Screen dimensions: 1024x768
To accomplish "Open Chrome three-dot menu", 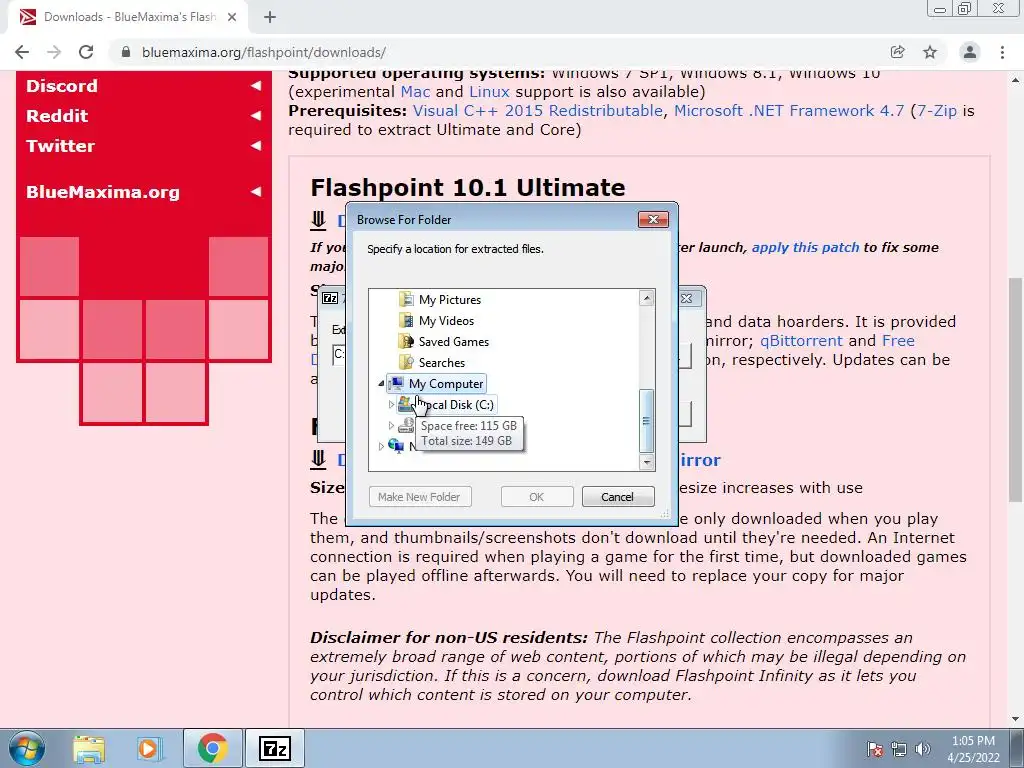I will [x=1002, y=52].
